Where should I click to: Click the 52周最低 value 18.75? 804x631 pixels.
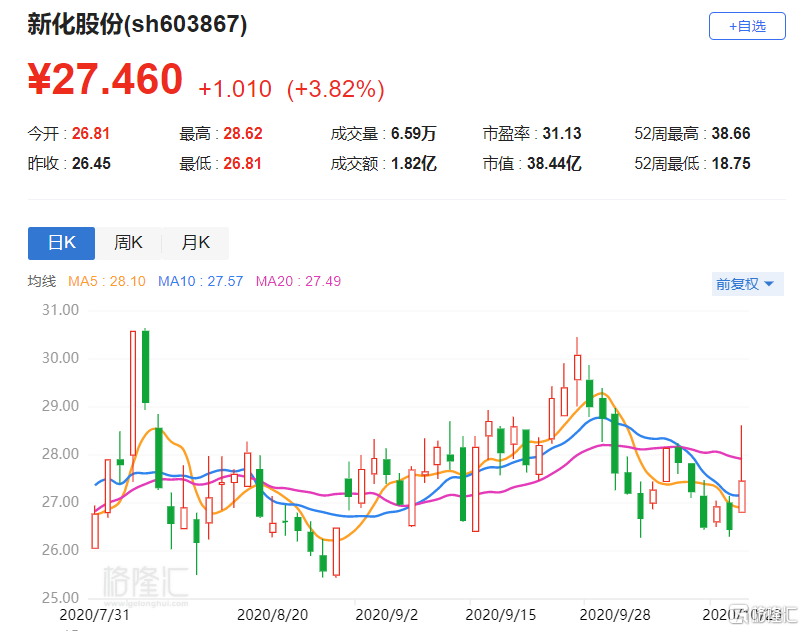[731, 164]
